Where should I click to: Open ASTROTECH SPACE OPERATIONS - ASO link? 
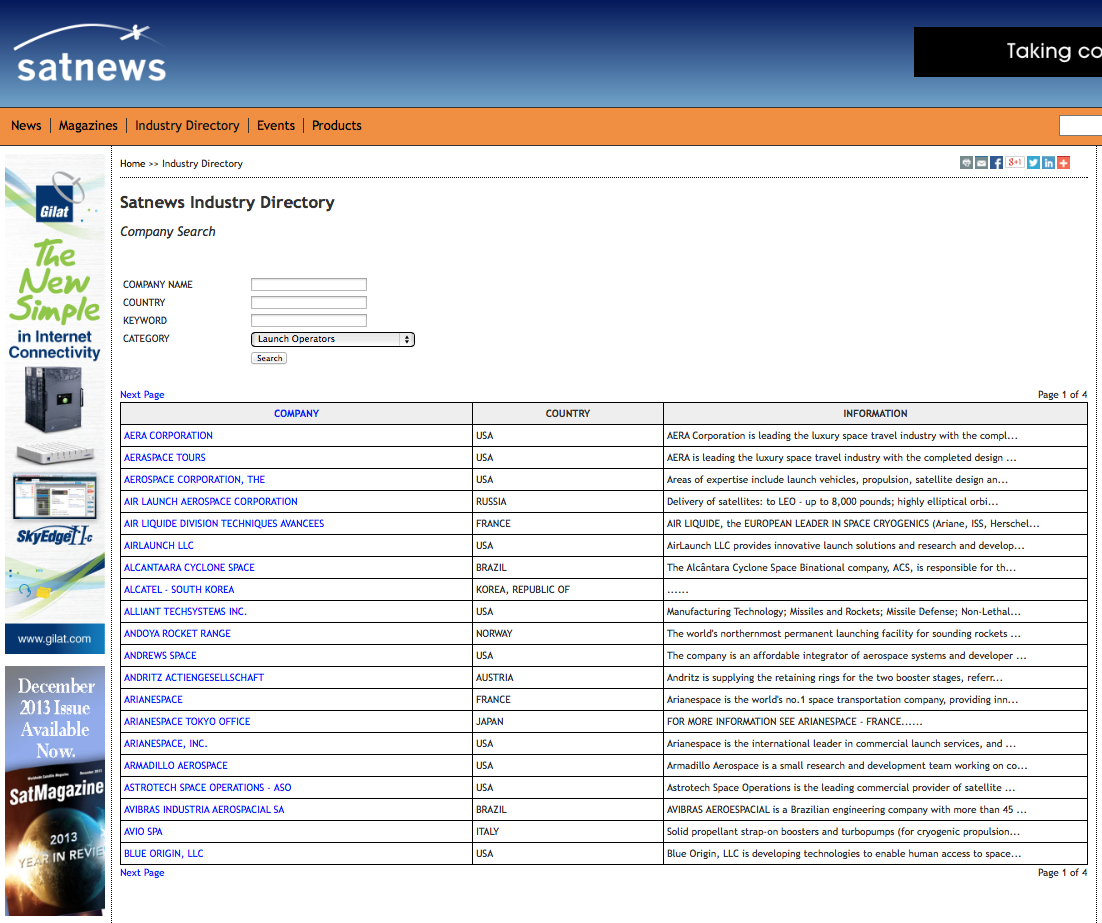point(207,787)
